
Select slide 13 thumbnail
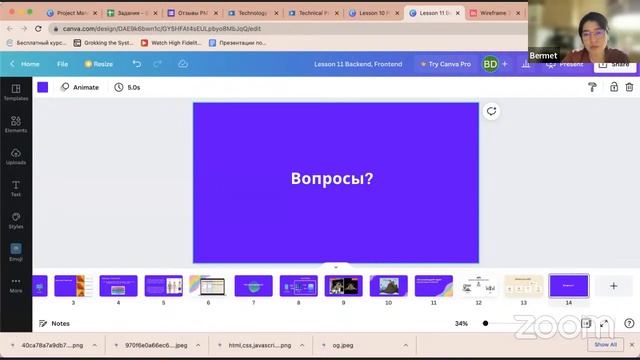(524, 286)
